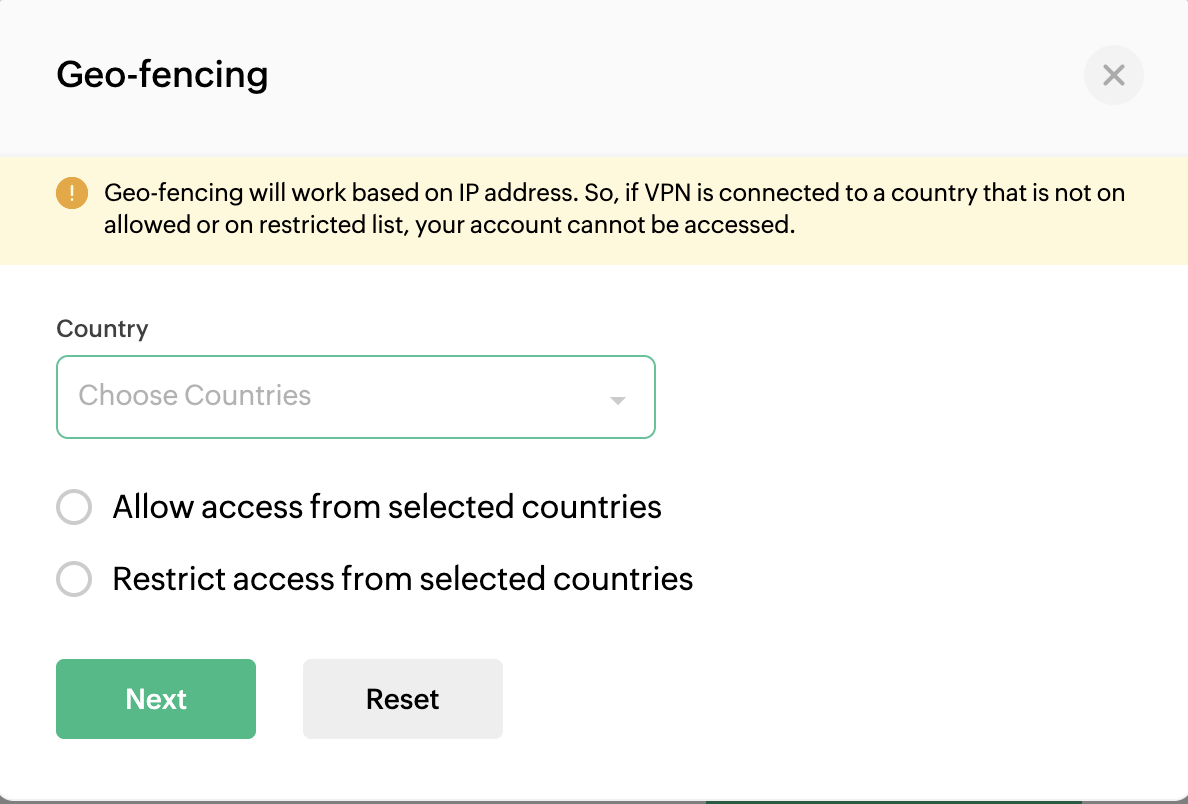Click the "Allow access from selected countries" label

(x=387, y=507)
